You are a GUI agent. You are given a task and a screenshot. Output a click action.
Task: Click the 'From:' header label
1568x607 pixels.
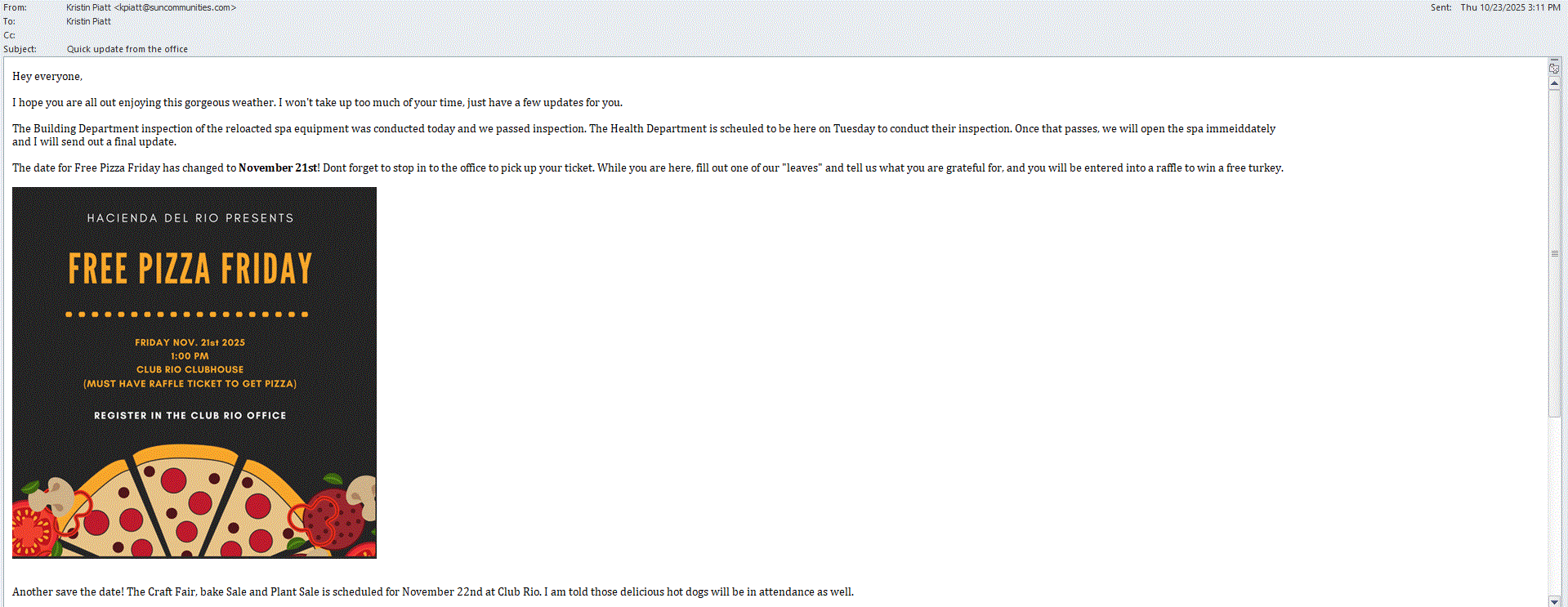pos(15,7)
